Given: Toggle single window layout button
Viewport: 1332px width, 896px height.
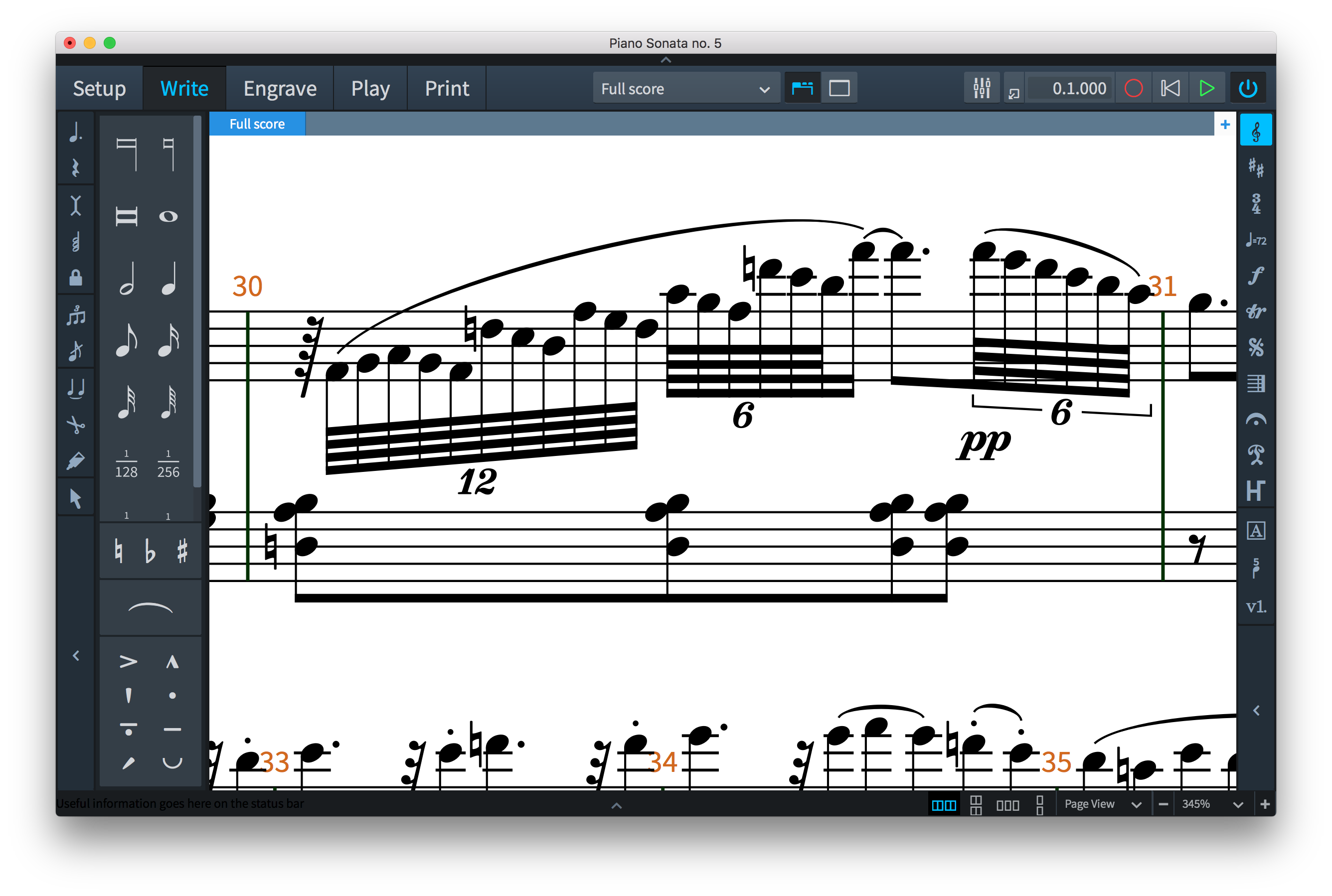Looking at the screenshot, I should click(838, 89).
